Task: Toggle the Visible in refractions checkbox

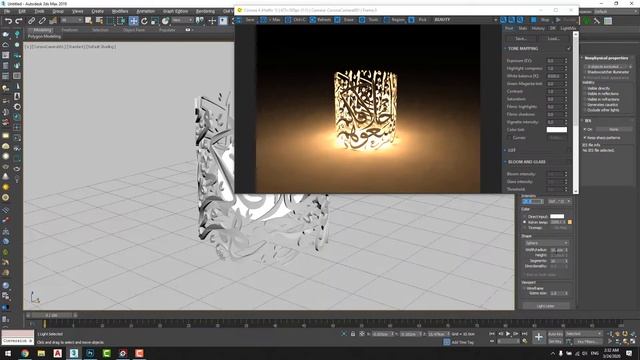Action: 585,99
